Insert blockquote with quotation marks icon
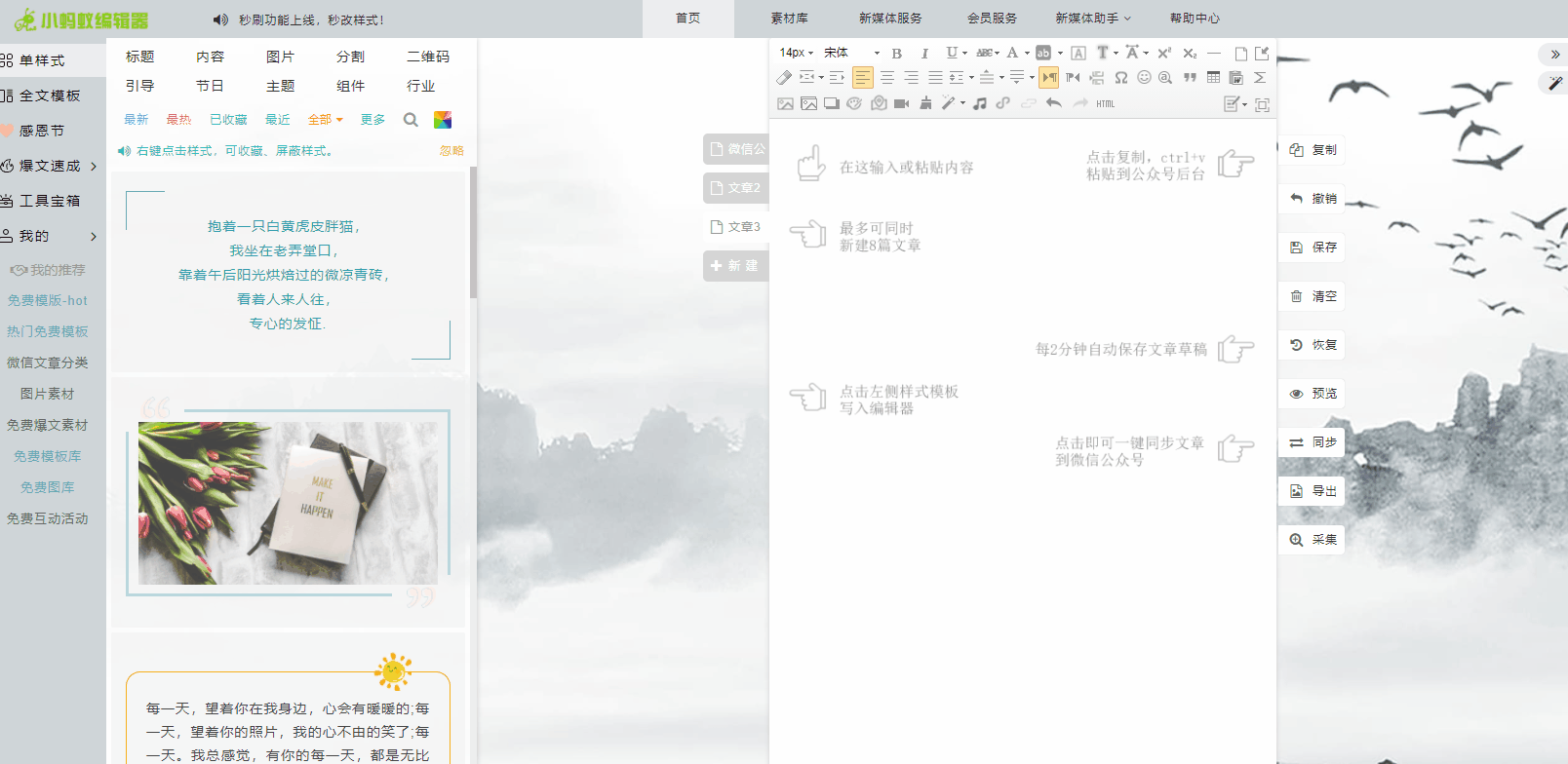The width and height of the screenshot is (1568, 764). click(1190, 77)
